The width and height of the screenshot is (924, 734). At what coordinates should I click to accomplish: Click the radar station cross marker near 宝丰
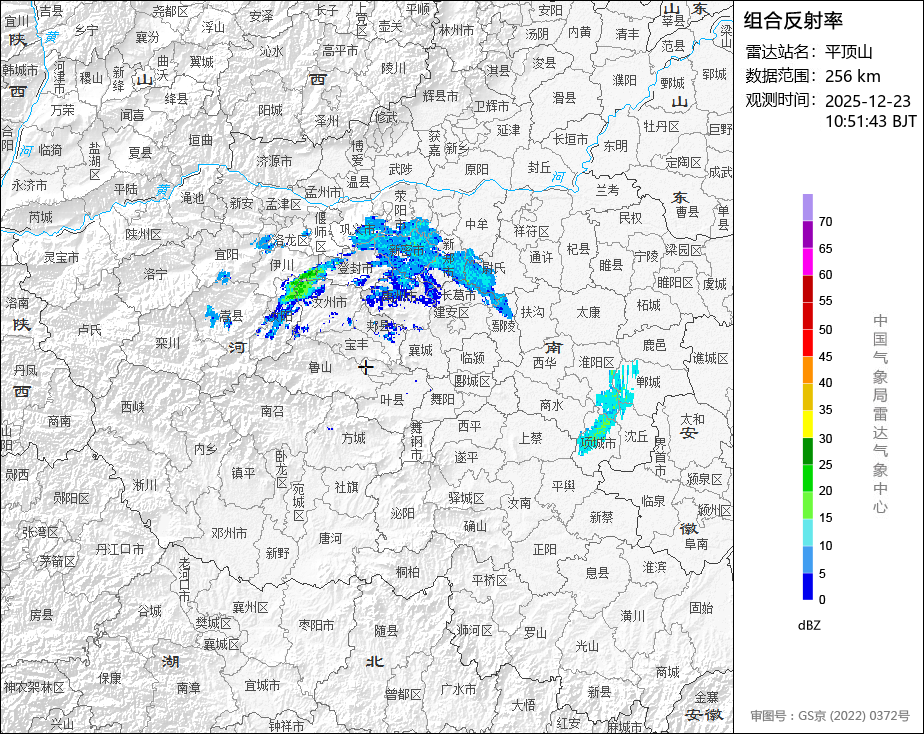tap(366, 367)
